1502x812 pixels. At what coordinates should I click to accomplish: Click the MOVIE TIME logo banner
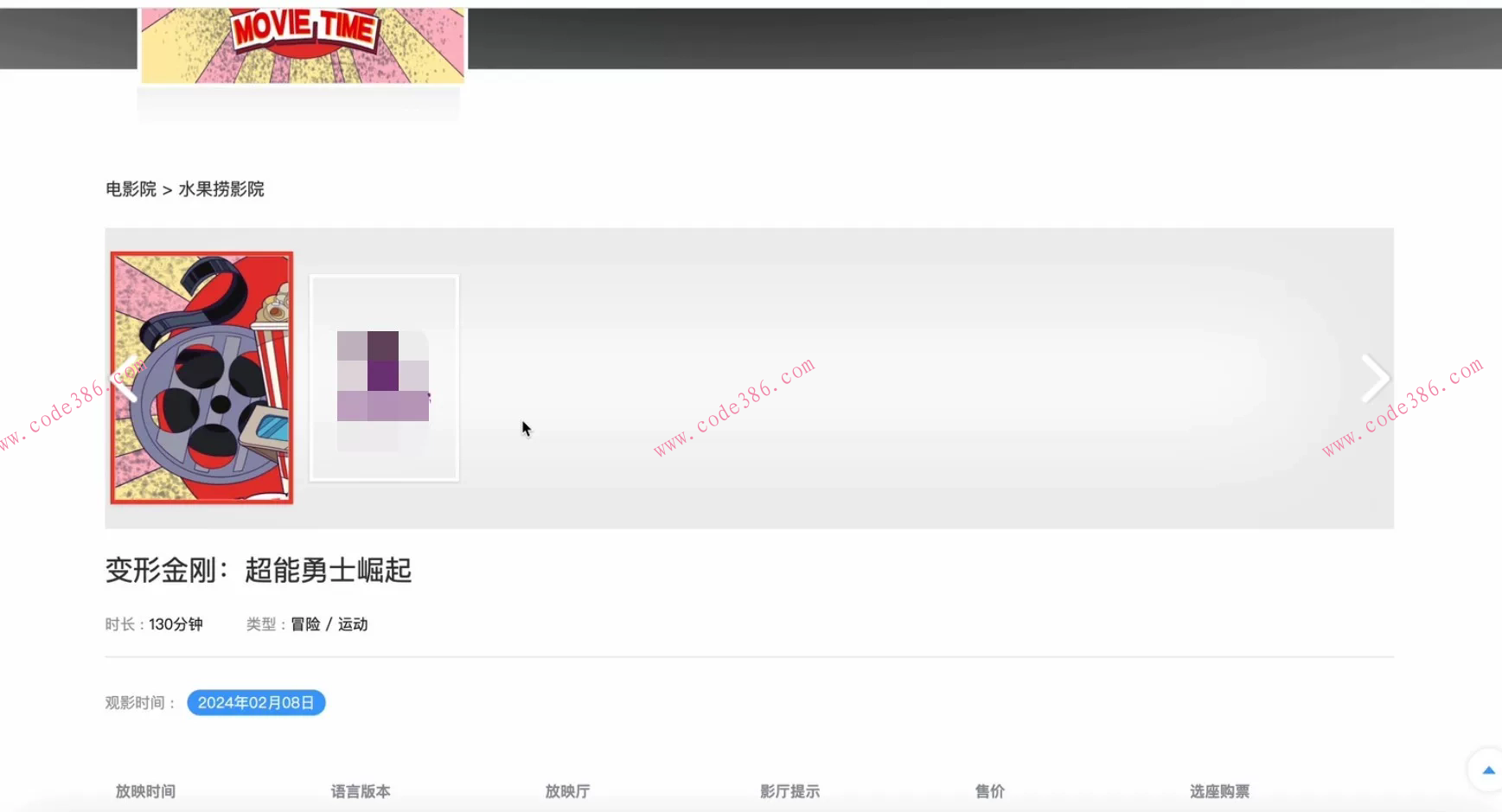pos(303,45)
